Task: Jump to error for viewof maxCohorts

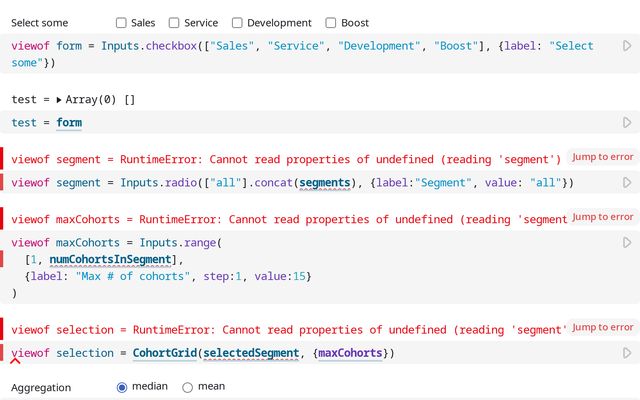Action: pyautogui.click(x=602, y=217)
